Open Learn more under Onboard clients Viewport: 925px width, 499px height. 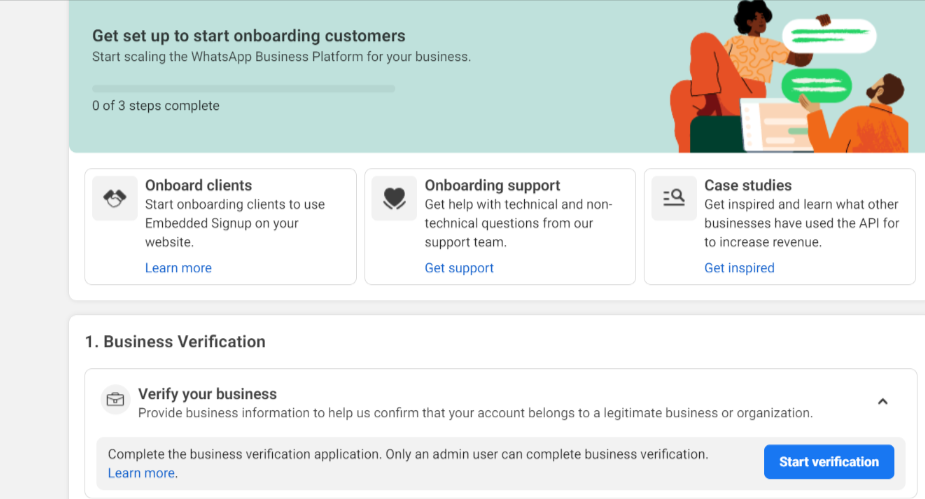click(178, 268)
